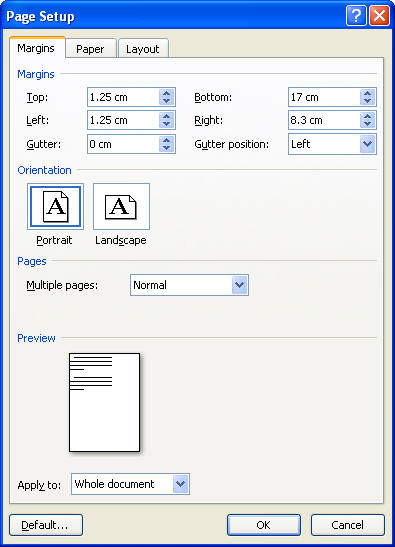This screenshot has height=547, width=395.
Task: Confirm settings with OK button
Action: 264,525
